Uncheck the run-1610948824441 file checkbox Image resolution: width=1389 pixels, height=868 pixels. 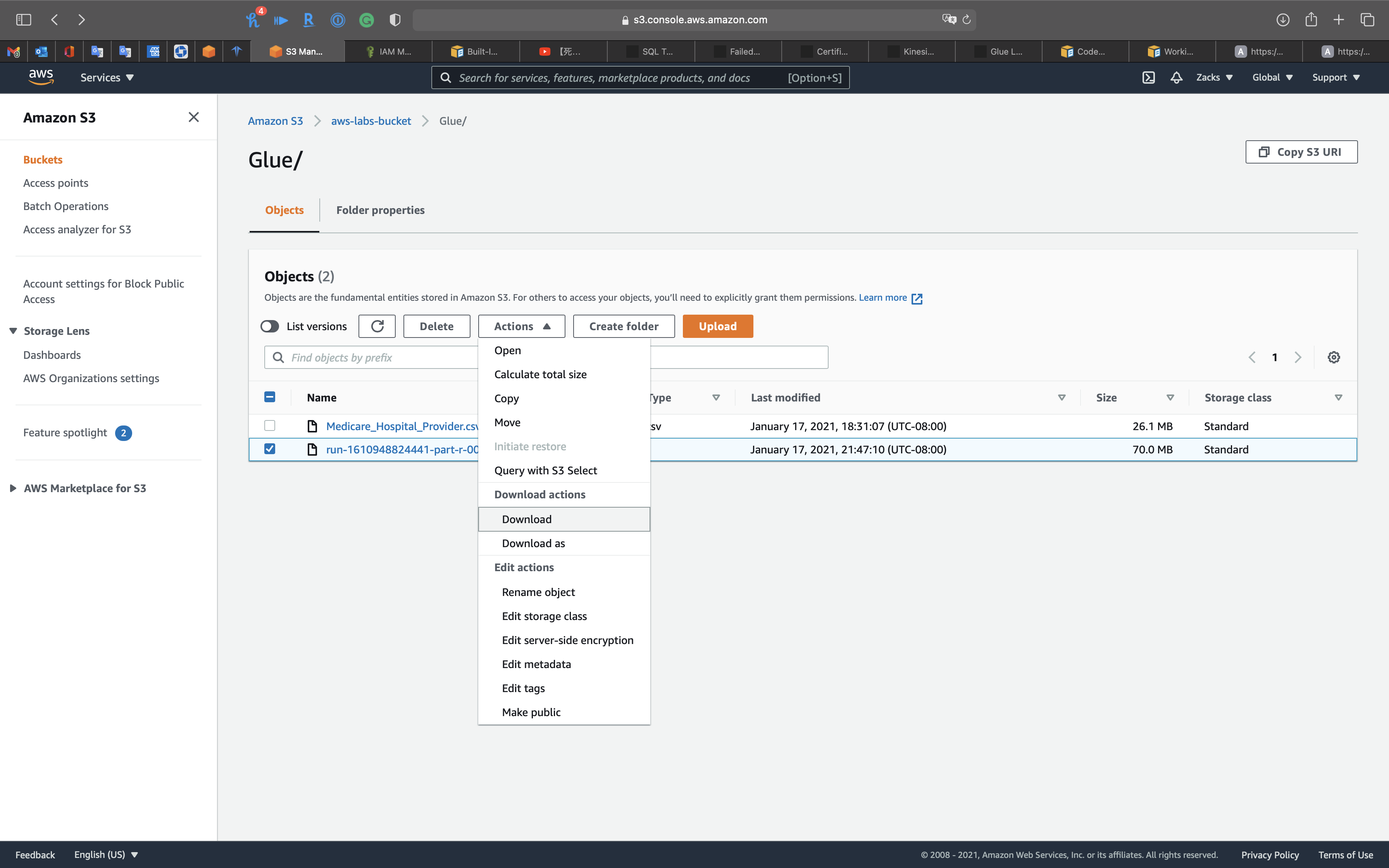(270, 449)
